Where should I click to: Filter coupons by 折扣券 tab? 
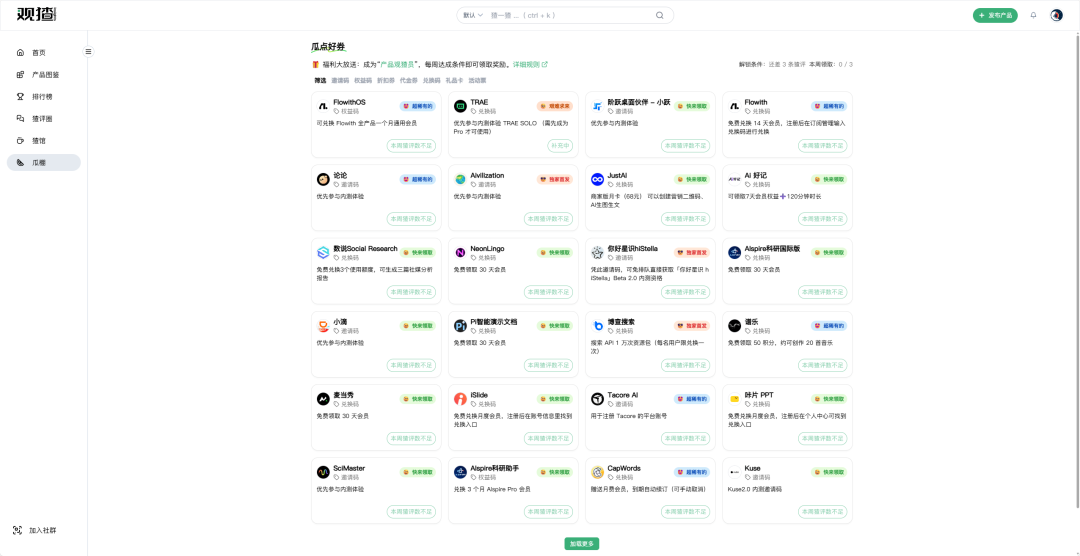point(386,81)
